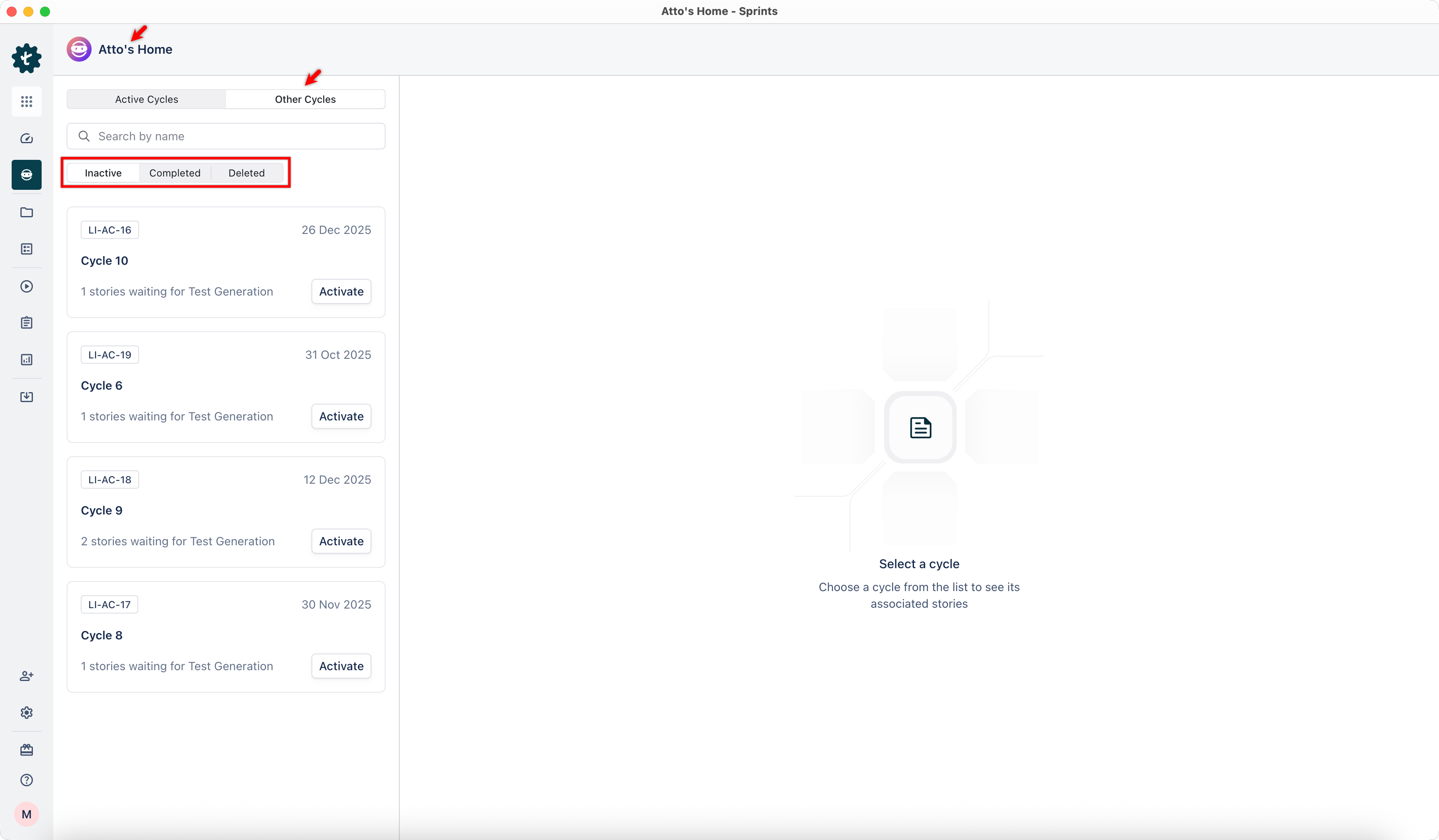Click the clipboard icon in sidebar
Viewport: 1439px width, 840px height.
click(x=26, y=323)
